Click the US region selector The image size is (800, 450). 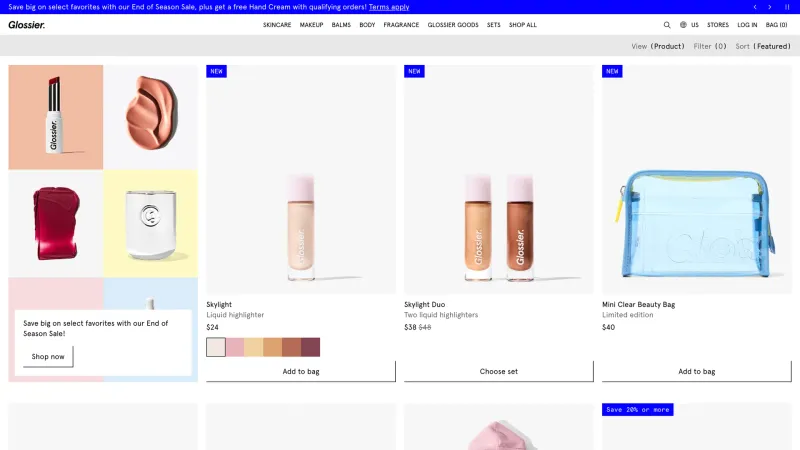tap(694, 24)
